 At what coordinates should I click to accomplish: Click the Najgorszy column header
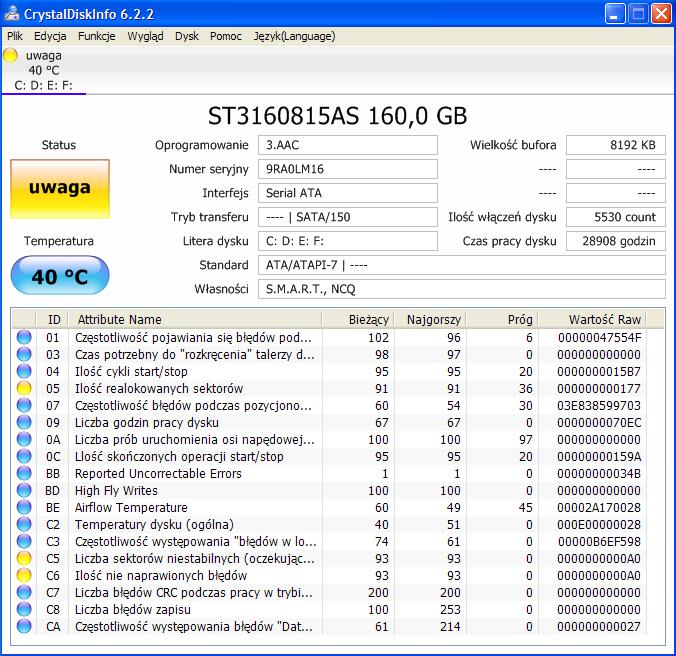pos(430,319)
